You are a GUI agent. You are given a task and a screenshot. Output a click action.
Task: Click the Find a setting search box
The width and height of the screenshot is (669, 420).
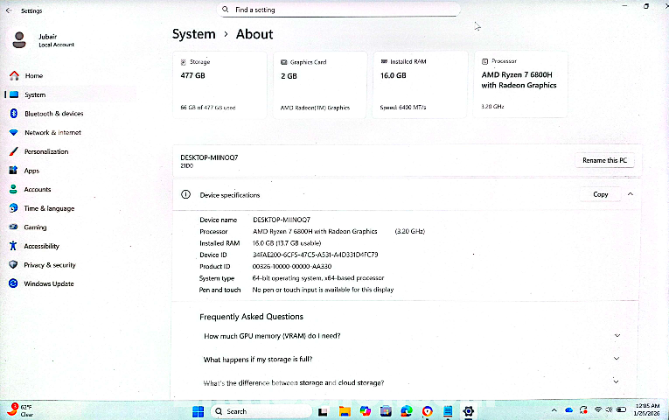point(340,9)
